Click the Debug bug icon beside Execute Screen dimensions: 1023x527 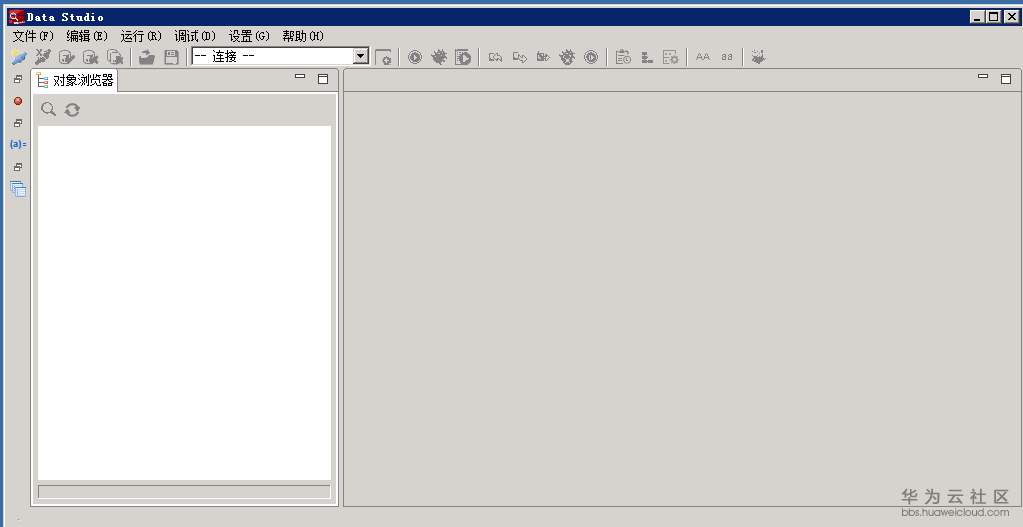(x=439, y=57)
